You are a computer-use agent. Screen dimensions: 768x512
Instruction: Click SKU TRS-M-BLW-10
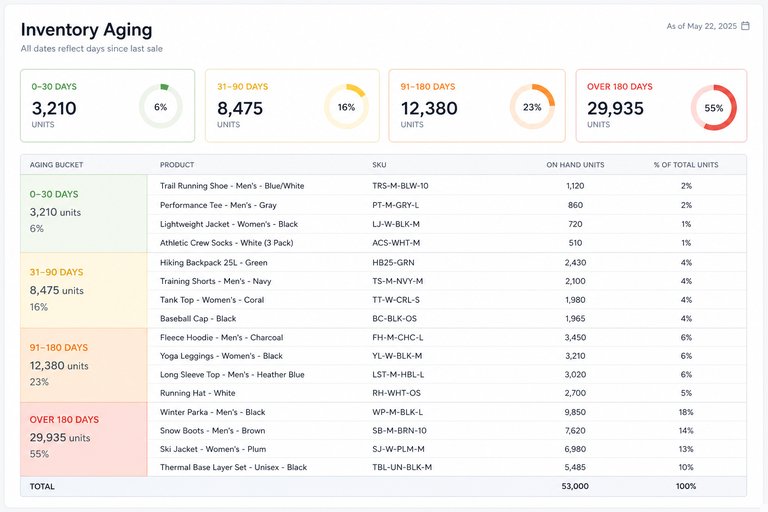(400, 186)
